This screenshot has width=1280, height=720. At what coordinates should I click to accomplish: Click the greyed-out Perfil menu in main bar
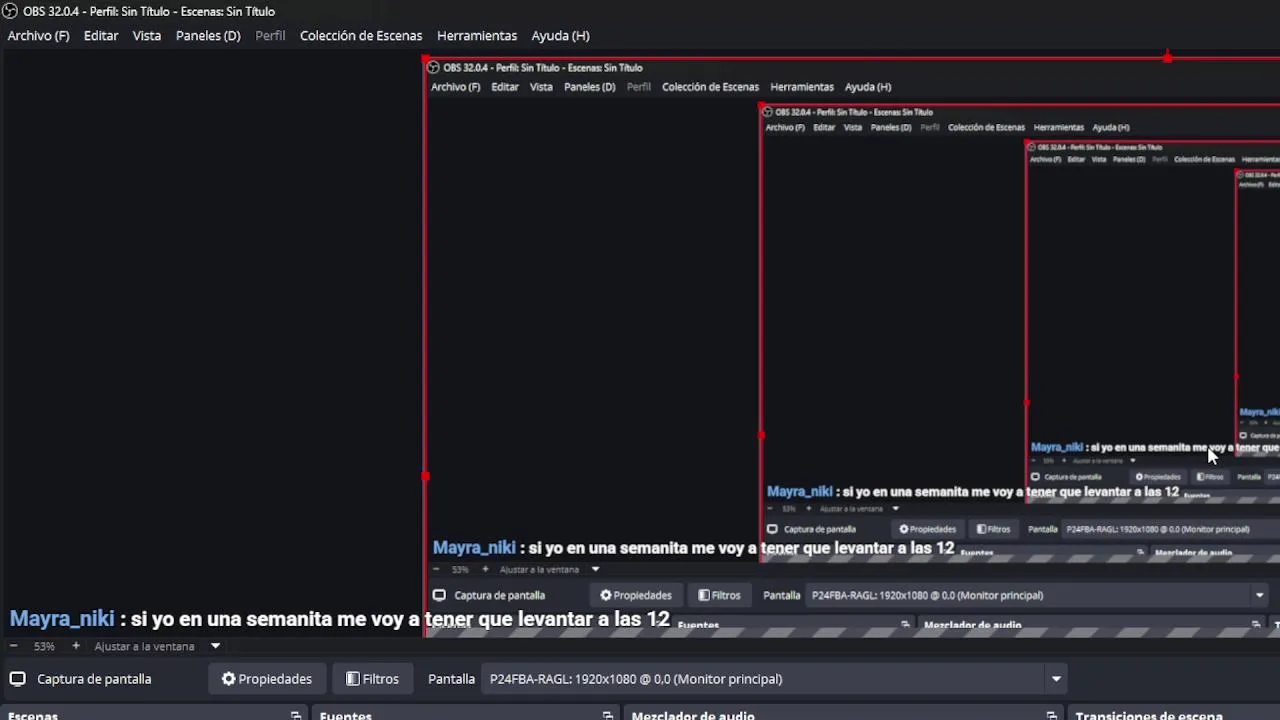point(270,35)
